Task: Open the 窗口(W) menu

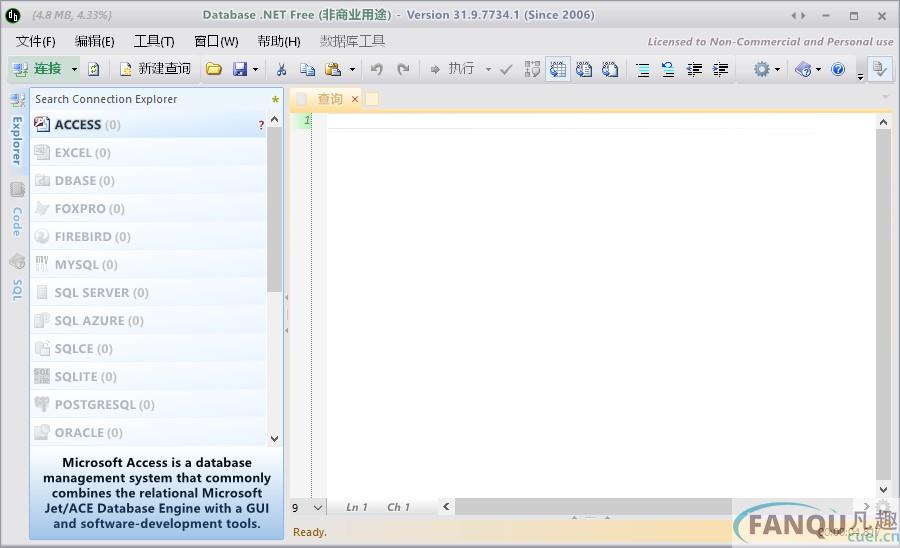Action: [216, 41]
